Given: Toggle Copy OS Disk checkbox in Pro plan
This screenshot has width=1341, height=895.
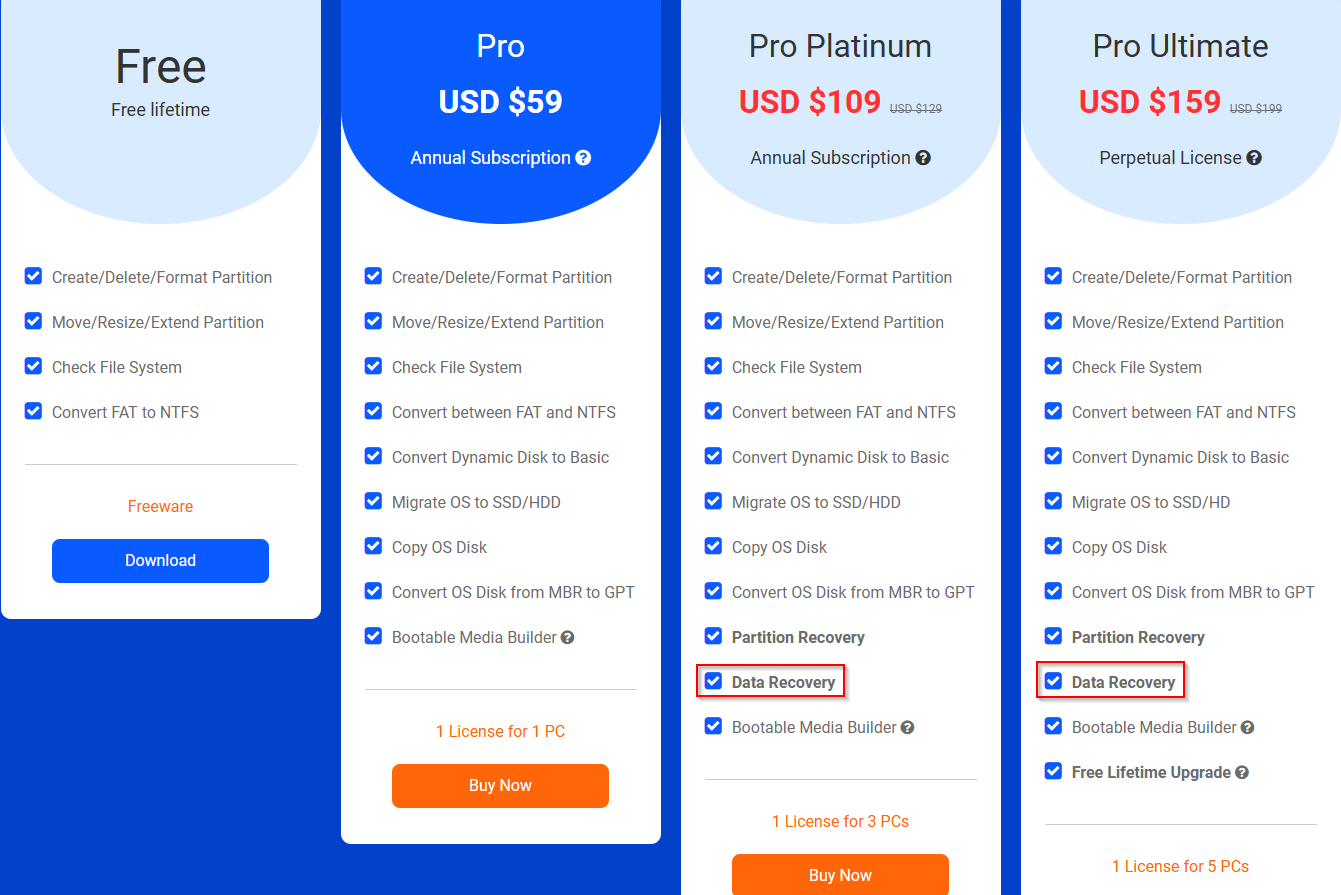Looking at the screenshot, I should click(373, 546).
